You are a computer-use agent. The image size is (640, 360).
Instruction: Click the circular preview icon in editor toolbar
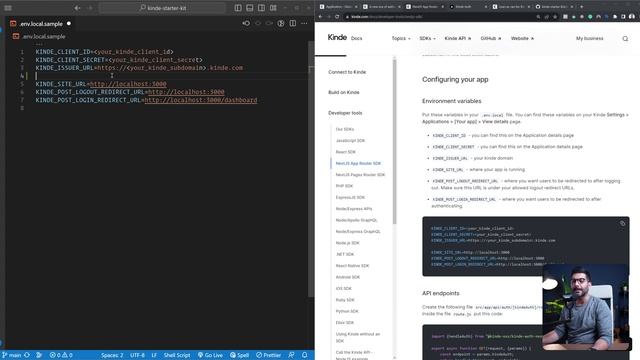(281, 24)
